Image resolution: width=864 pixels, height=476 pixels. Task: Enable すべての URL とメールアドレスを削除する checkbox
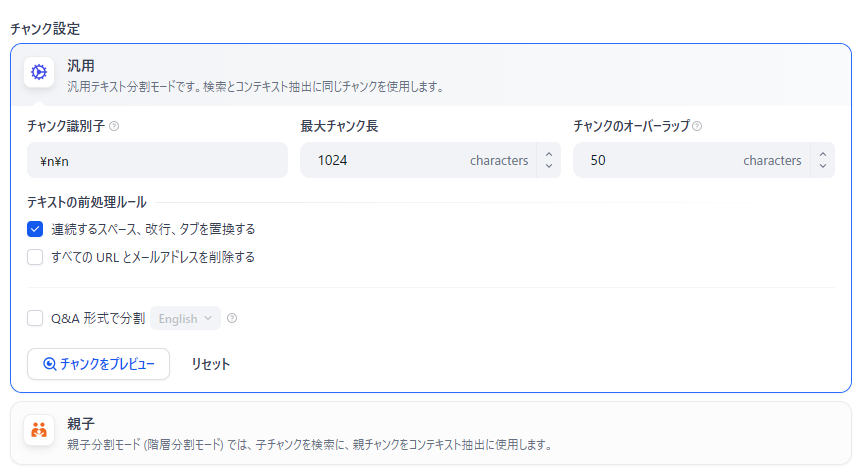(x=35, y=257)
